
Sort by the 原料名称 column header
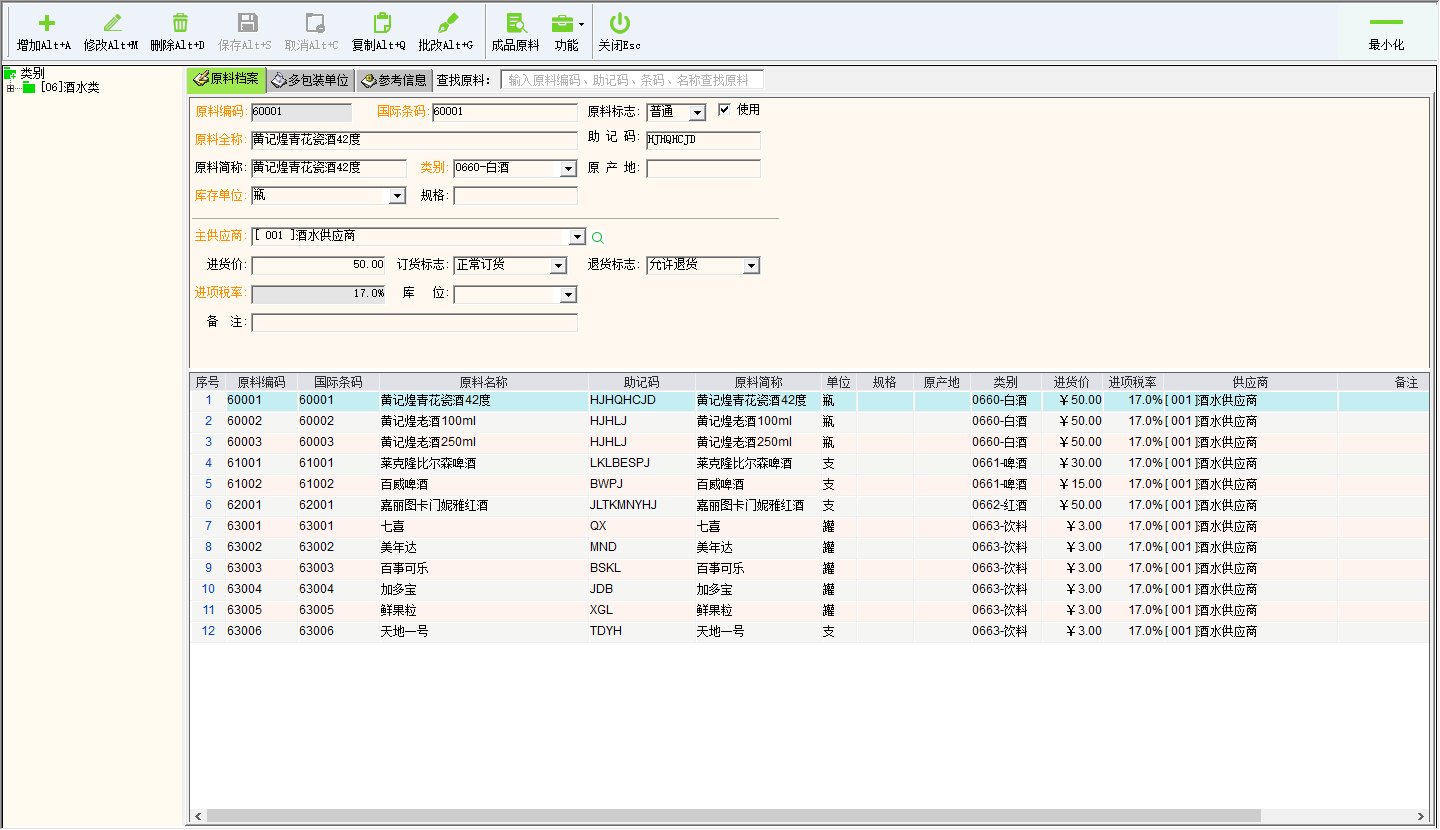tap(483, 382)
